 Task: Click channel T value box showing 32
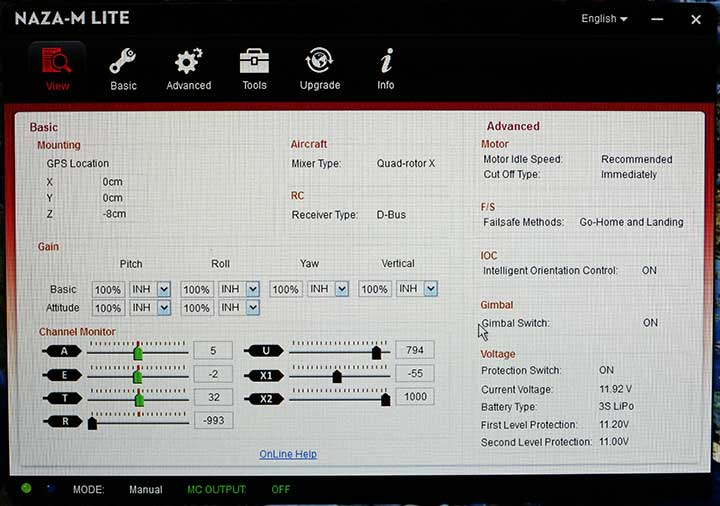214,397
